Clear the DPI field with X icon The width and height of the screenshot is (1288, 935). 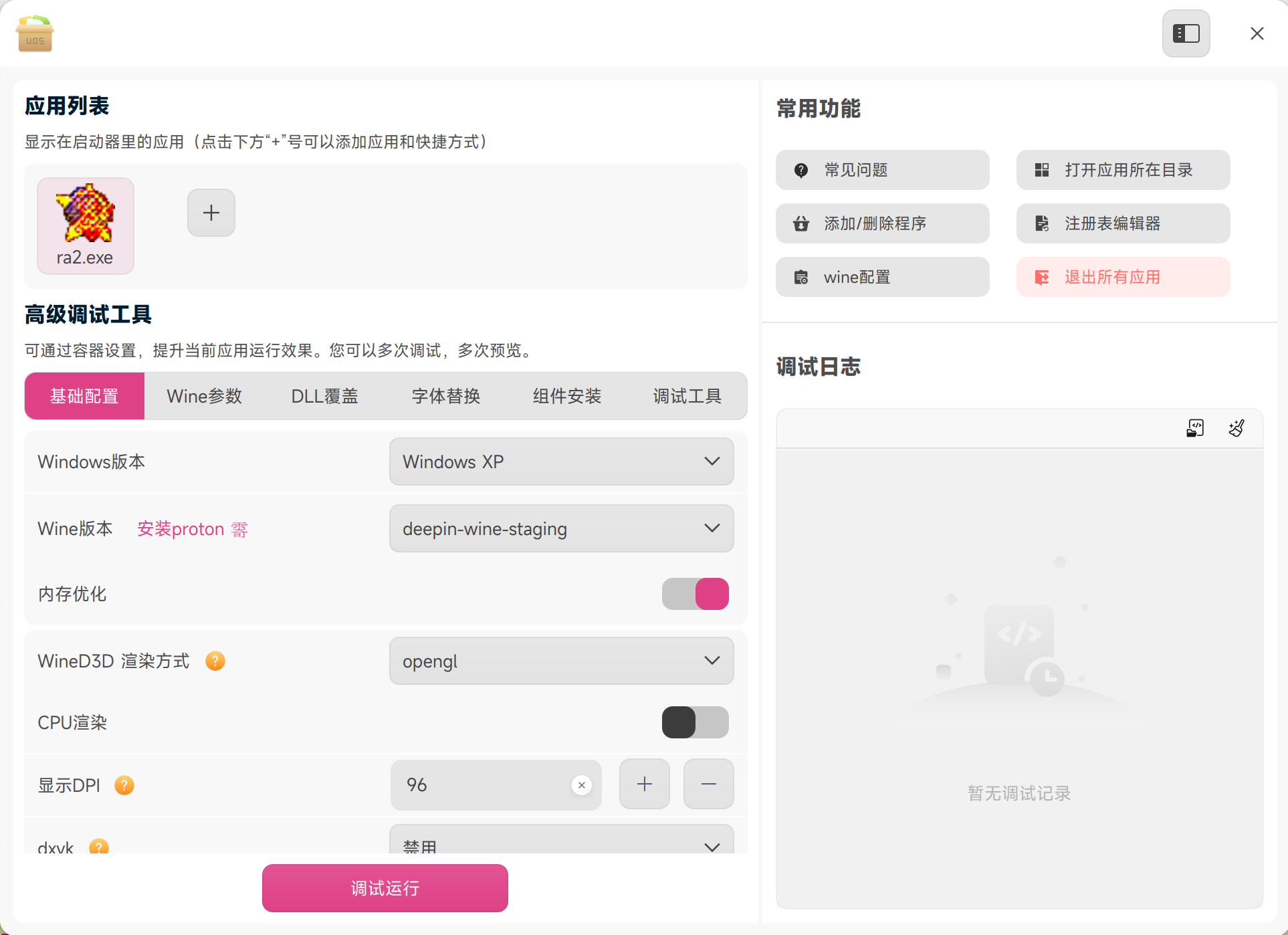click(582, 785)
